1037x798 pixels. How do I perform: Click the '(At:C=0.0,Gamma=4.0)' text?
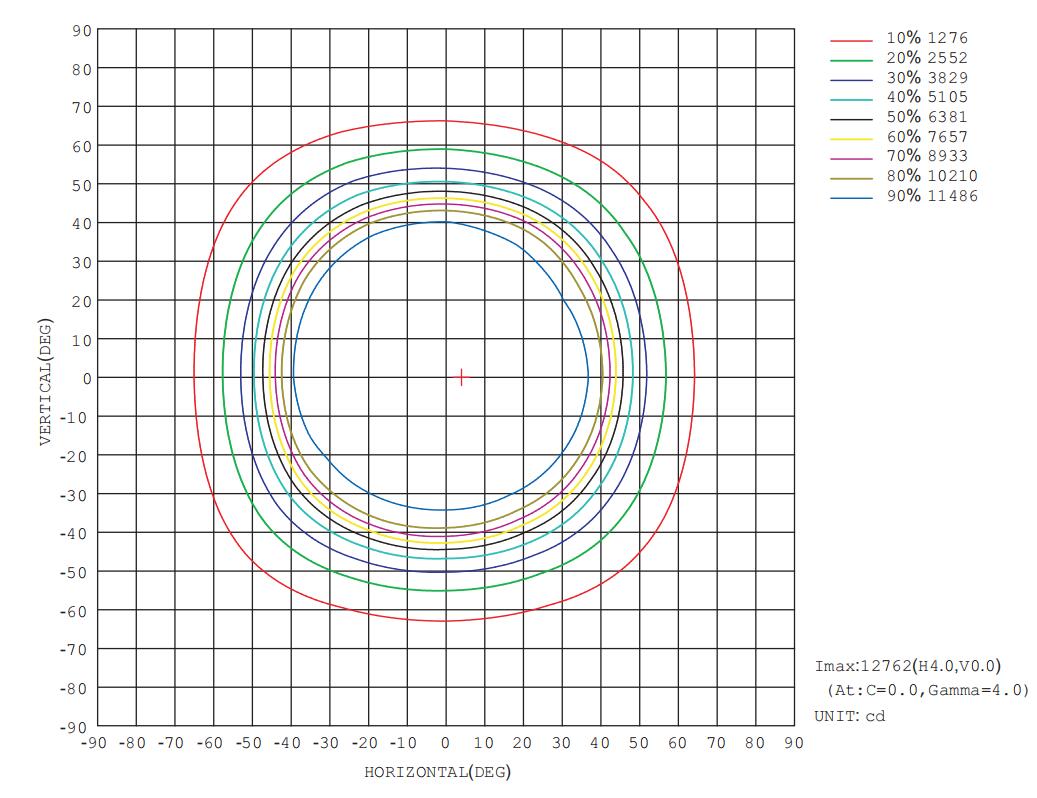pos(928,690)
